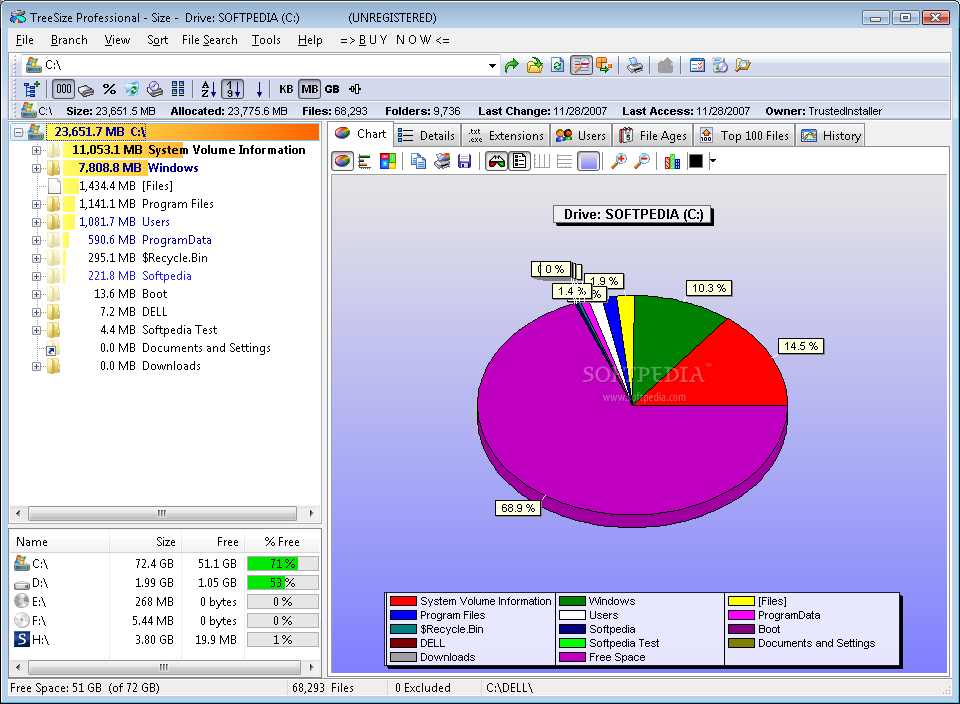Toggle the MB size unit button
960x704 pixels.
[309, 89]
